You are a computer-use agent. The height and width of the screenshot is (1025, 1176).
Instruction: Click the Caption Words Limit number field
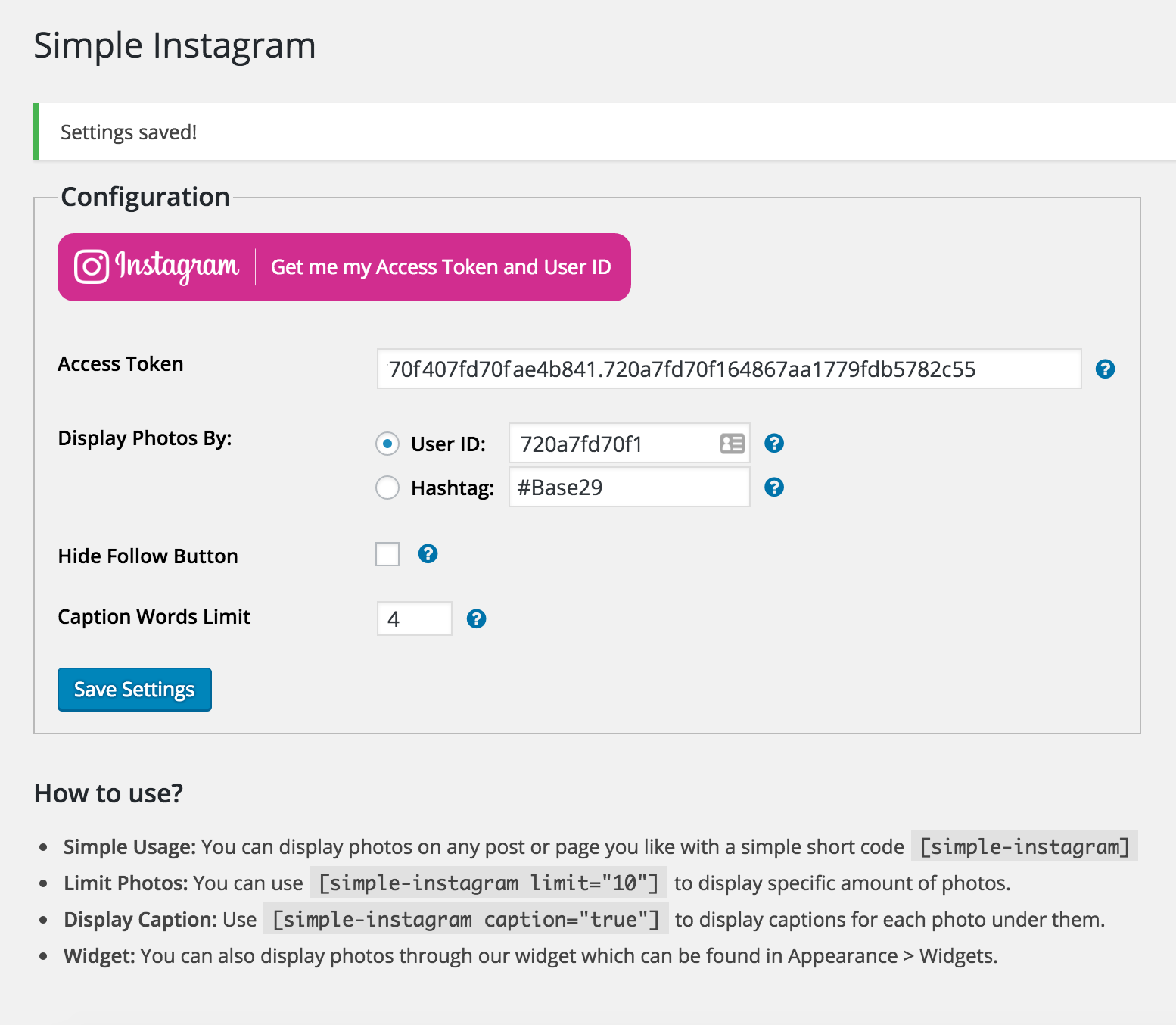pyautogui.click(x=415, y=618)
